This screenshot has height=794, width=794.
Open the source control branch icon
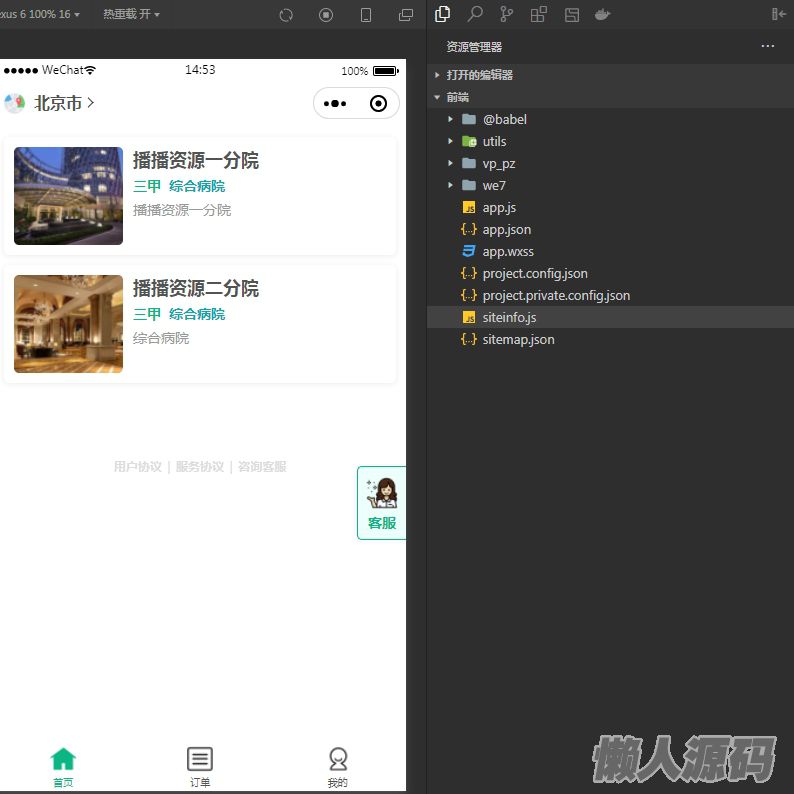coord(507,14)
